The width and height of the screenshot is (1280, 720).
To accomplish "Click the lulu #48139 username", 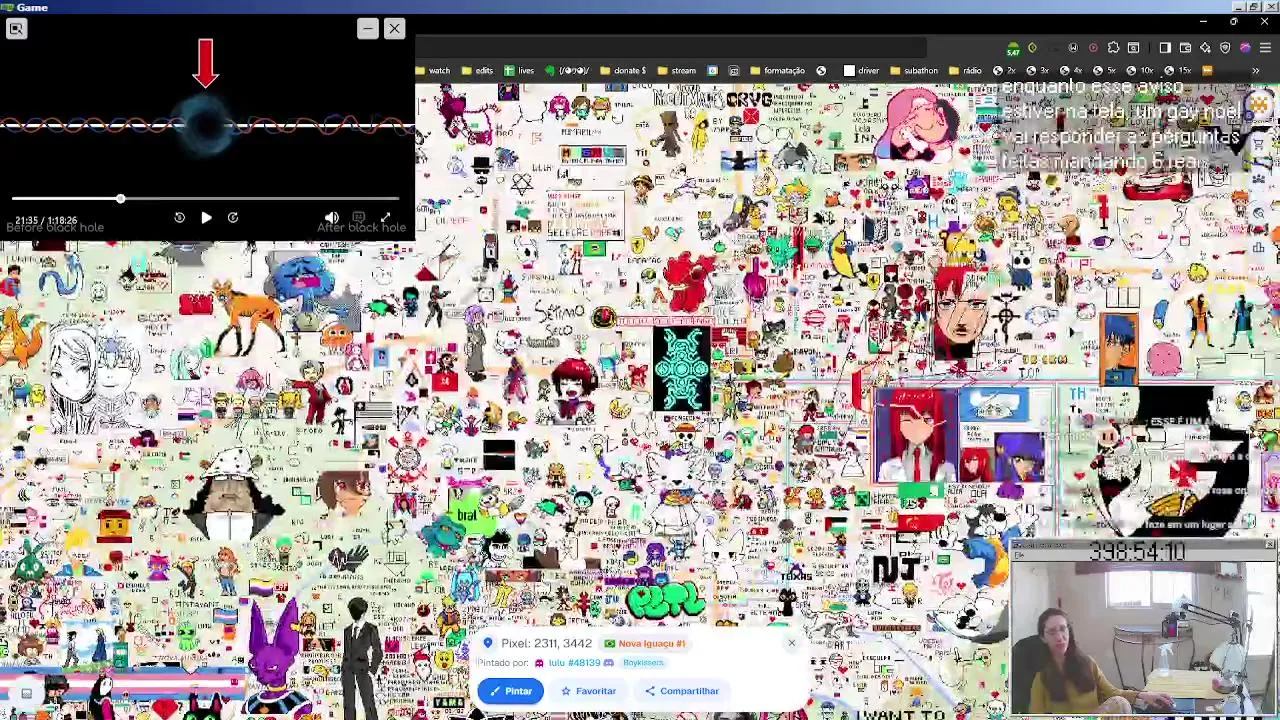I will pyautogui.click(x=575, y=663).
